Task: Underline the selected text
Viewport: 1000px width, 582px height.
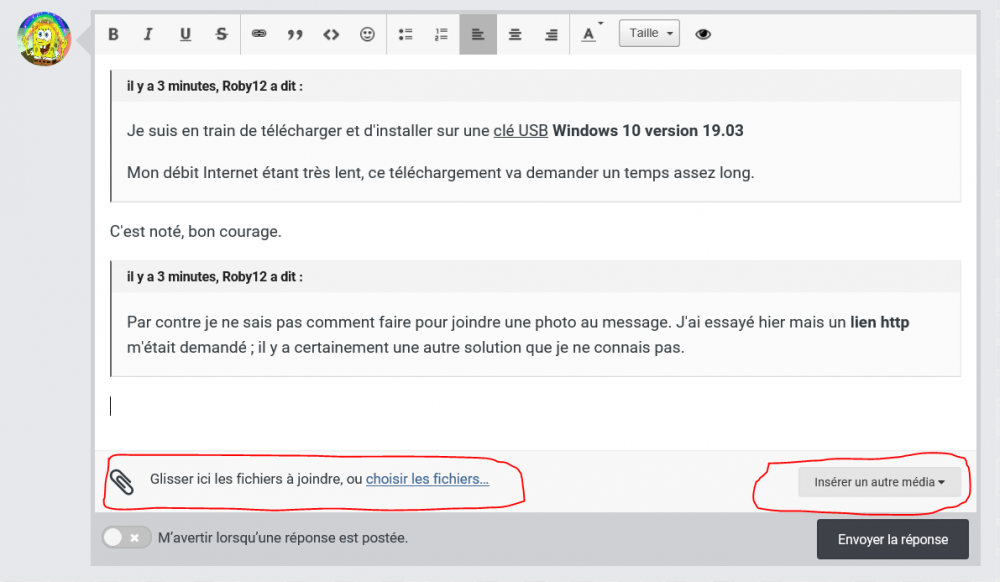Action: coord(185,34)
